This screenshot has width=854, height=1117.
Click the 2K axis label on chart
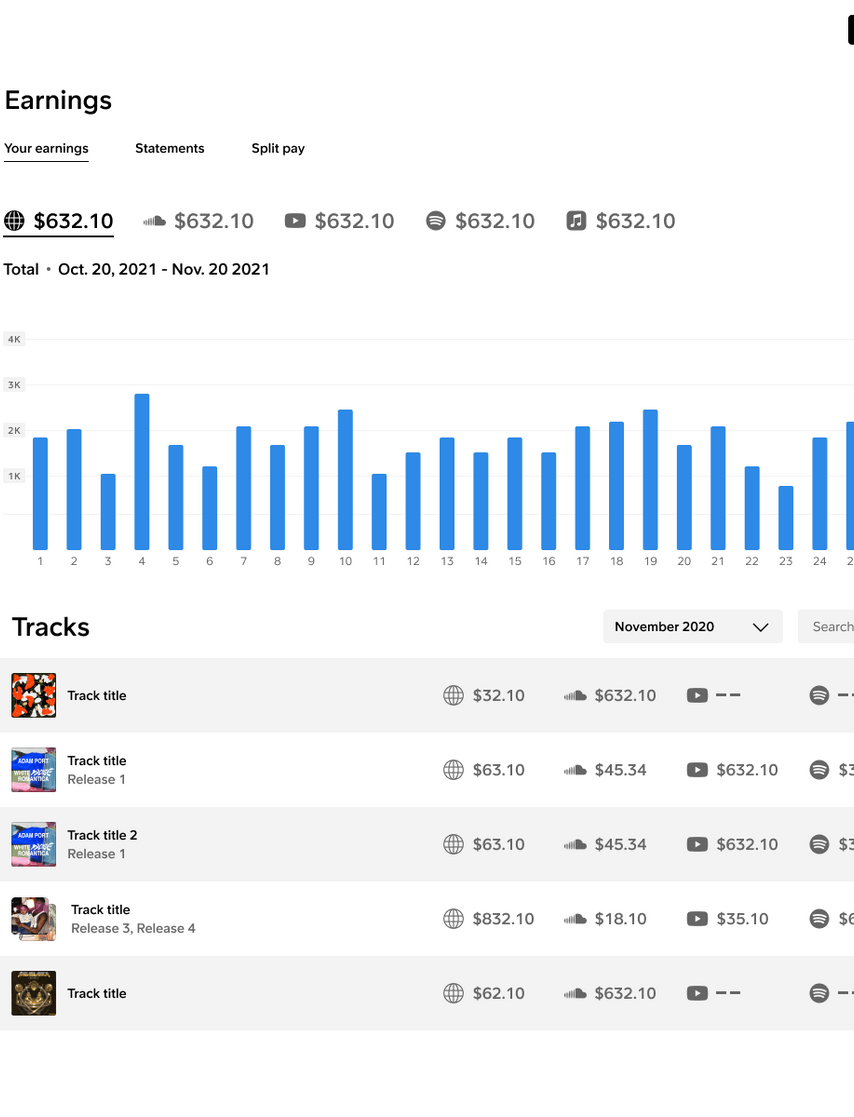(x=14, y=430)
